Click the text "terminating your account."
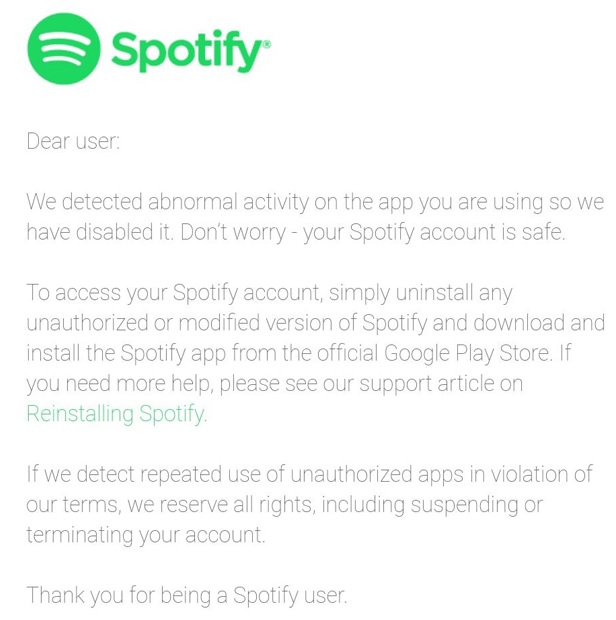 (146, 534)
